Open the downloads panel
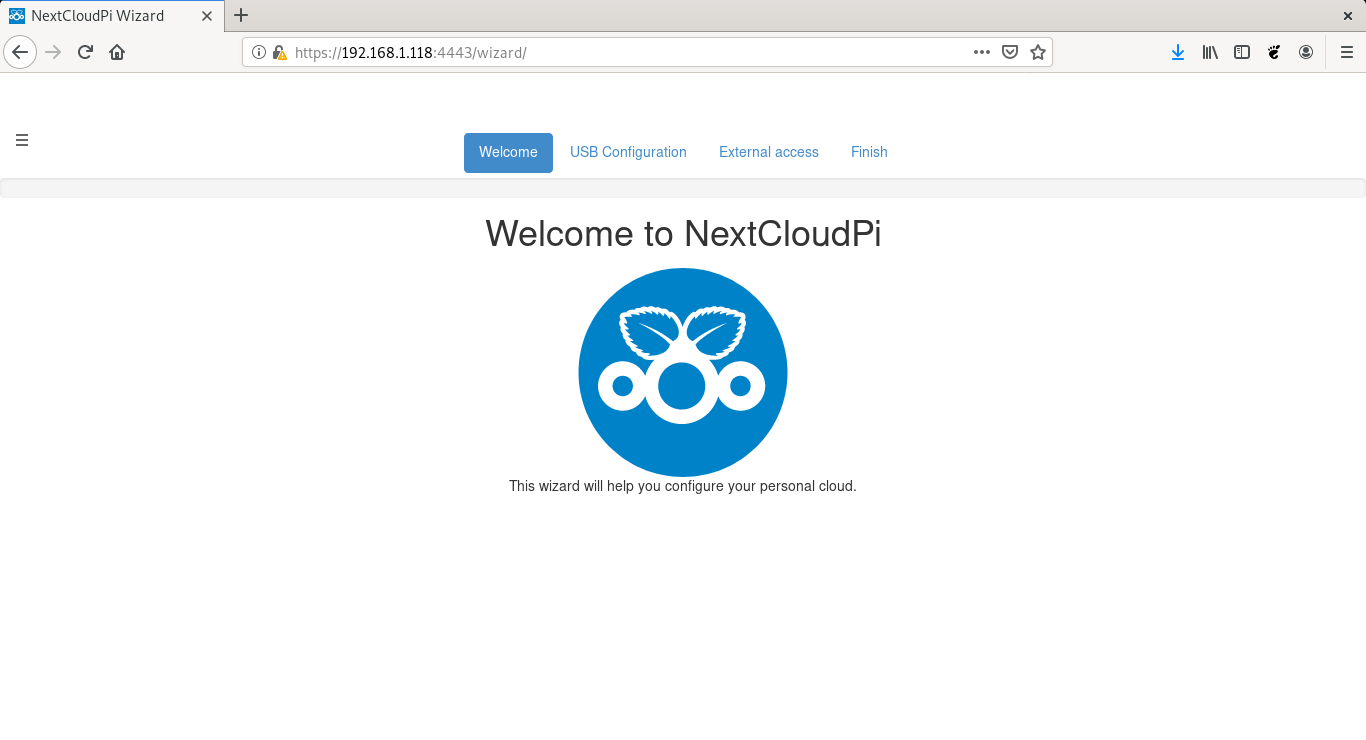 tap(1178, 52)
